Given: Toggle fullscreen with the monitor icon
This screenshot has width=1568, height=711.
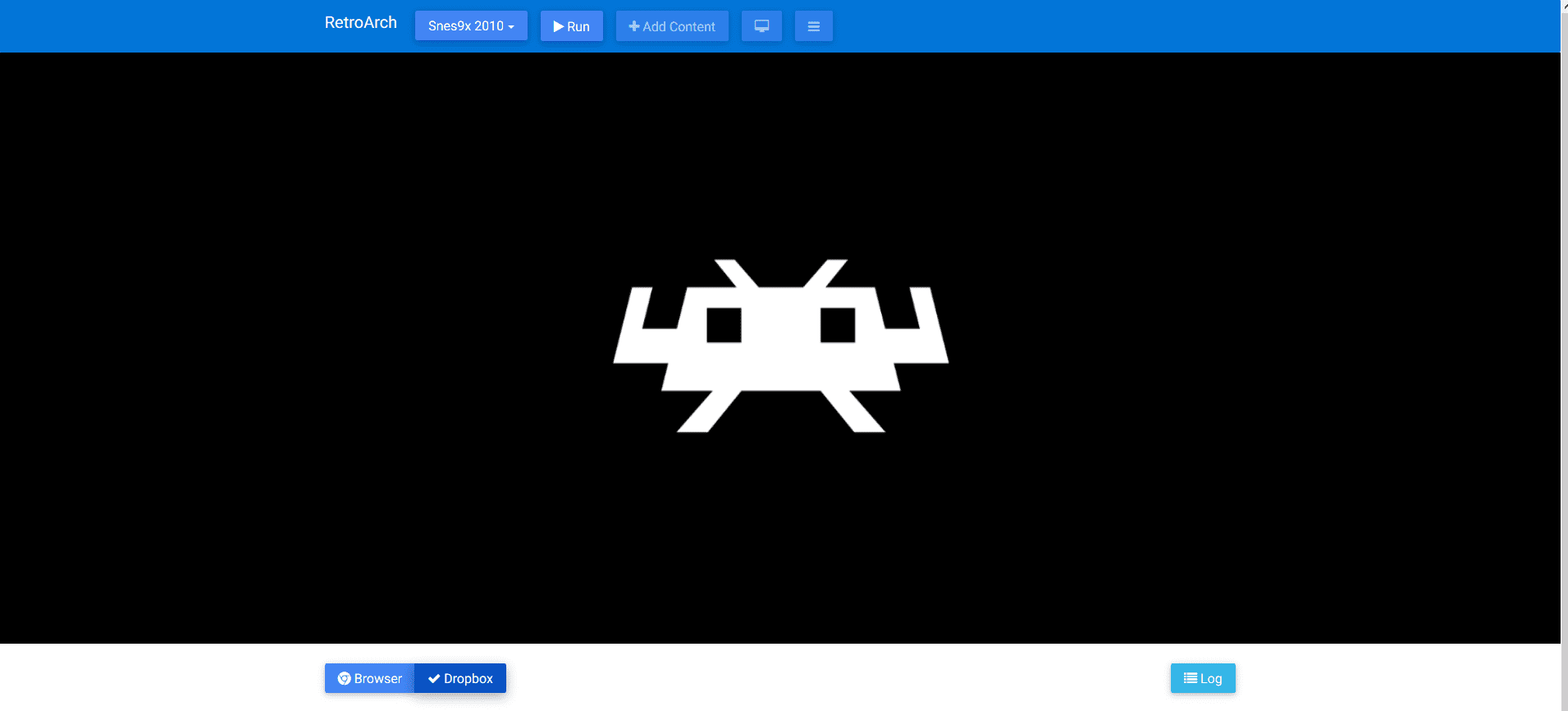Looking at the screenshot, I should (761, 26).
